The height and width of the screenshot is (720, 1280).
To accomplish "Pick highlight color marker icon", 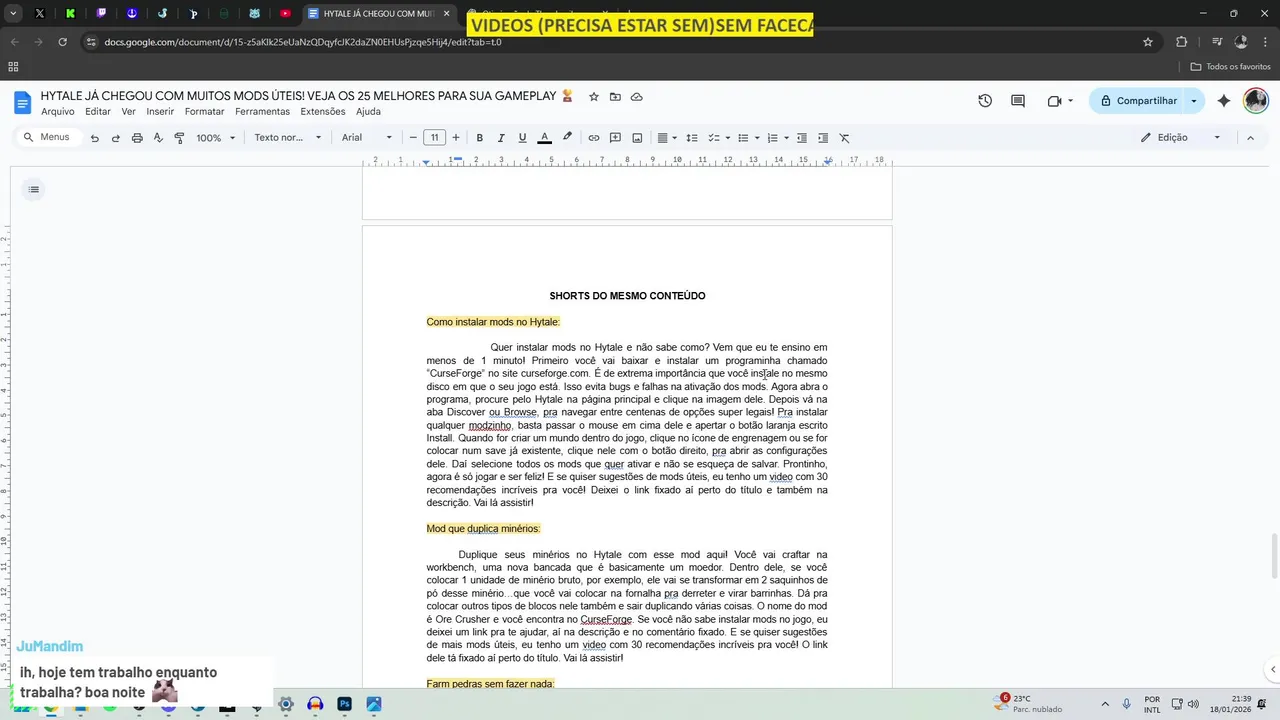I will 567,138.
